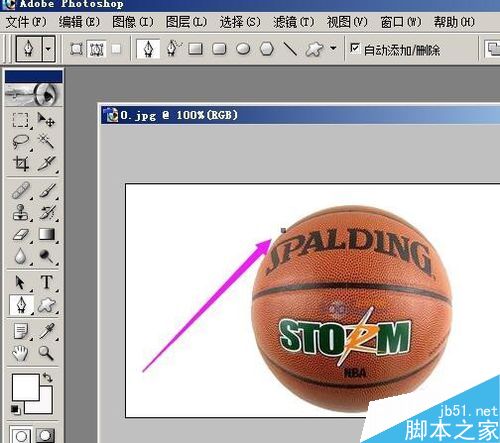
Task: Click the path anchor point on the basketball edge
Action: [x=283, y=230]
